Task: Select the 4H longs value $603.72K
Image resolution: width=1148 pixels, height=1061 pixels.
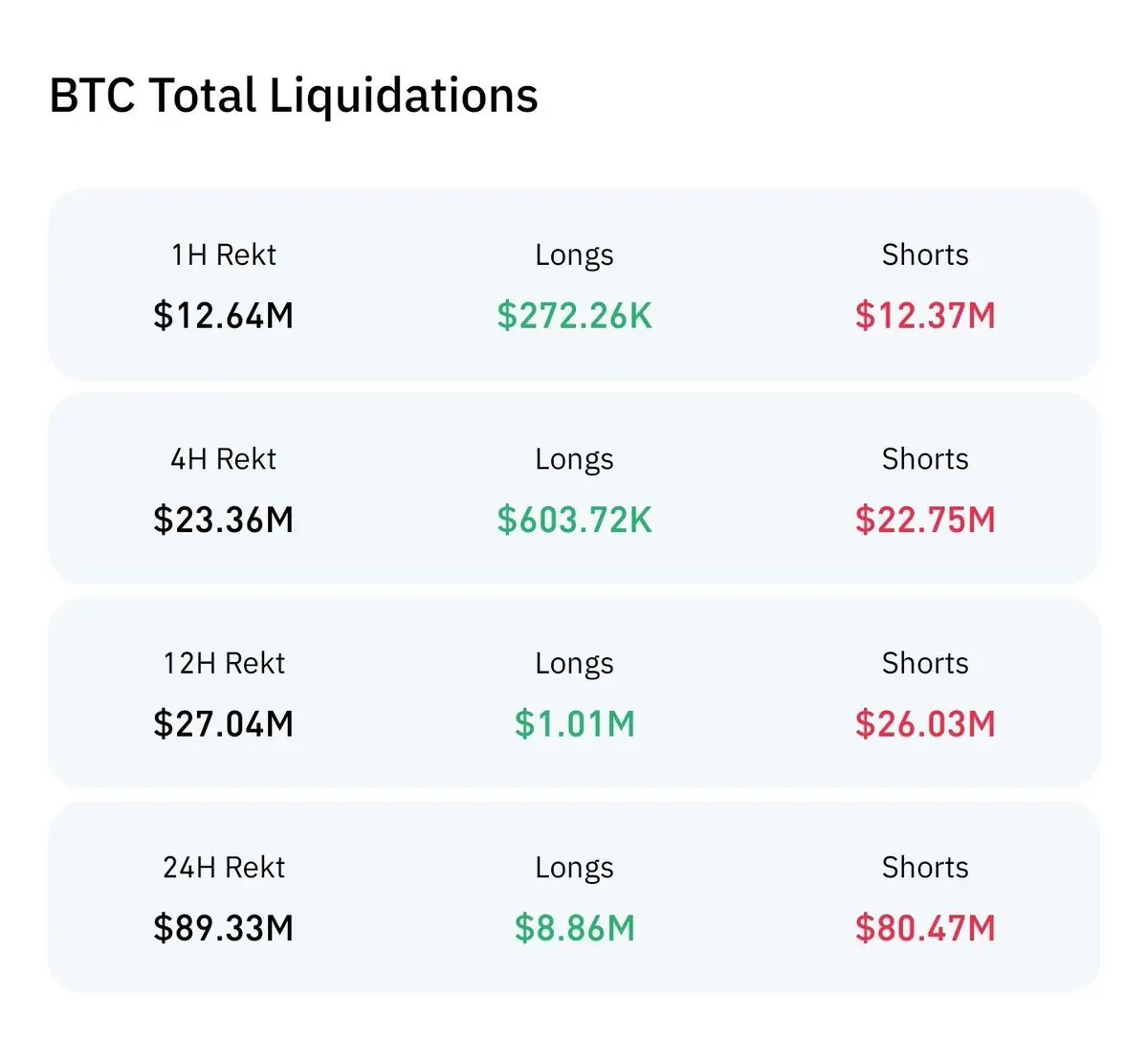Action: pos(574,520)
